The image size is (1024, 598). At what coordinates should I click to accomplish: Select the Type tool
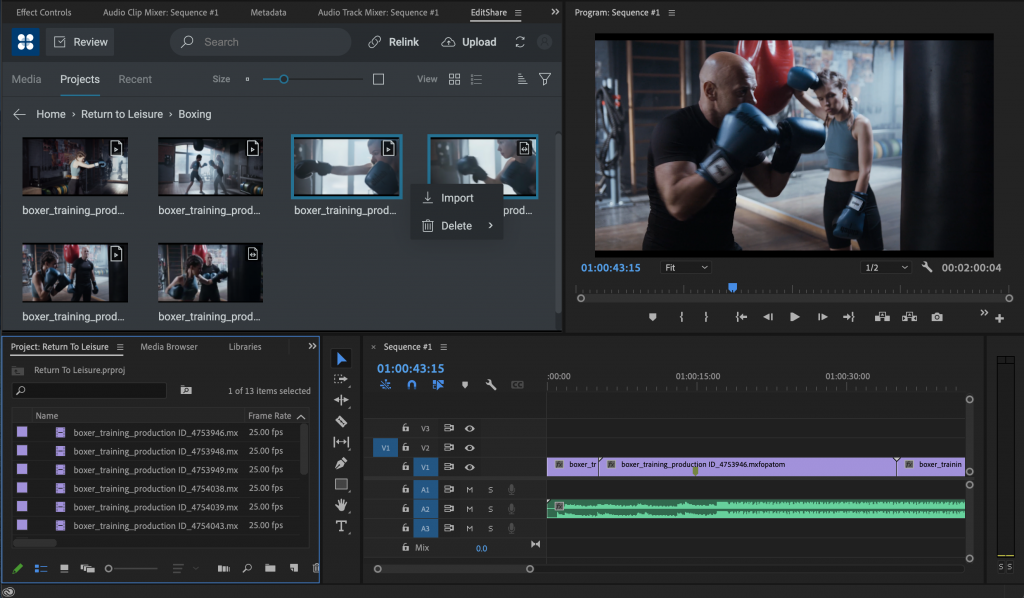point(341,526)
